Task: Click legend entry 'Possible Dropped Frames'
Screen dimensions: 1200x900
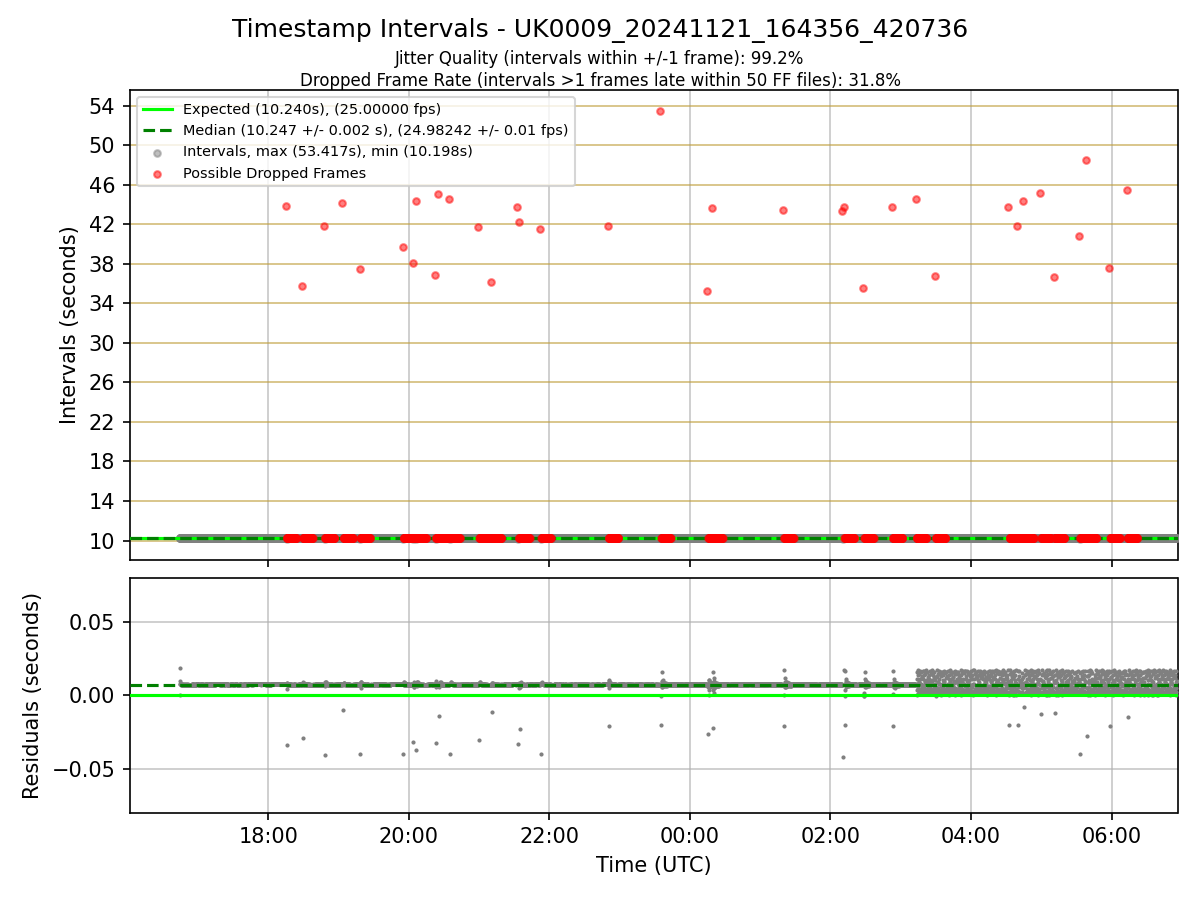Action: coord(274,173)
